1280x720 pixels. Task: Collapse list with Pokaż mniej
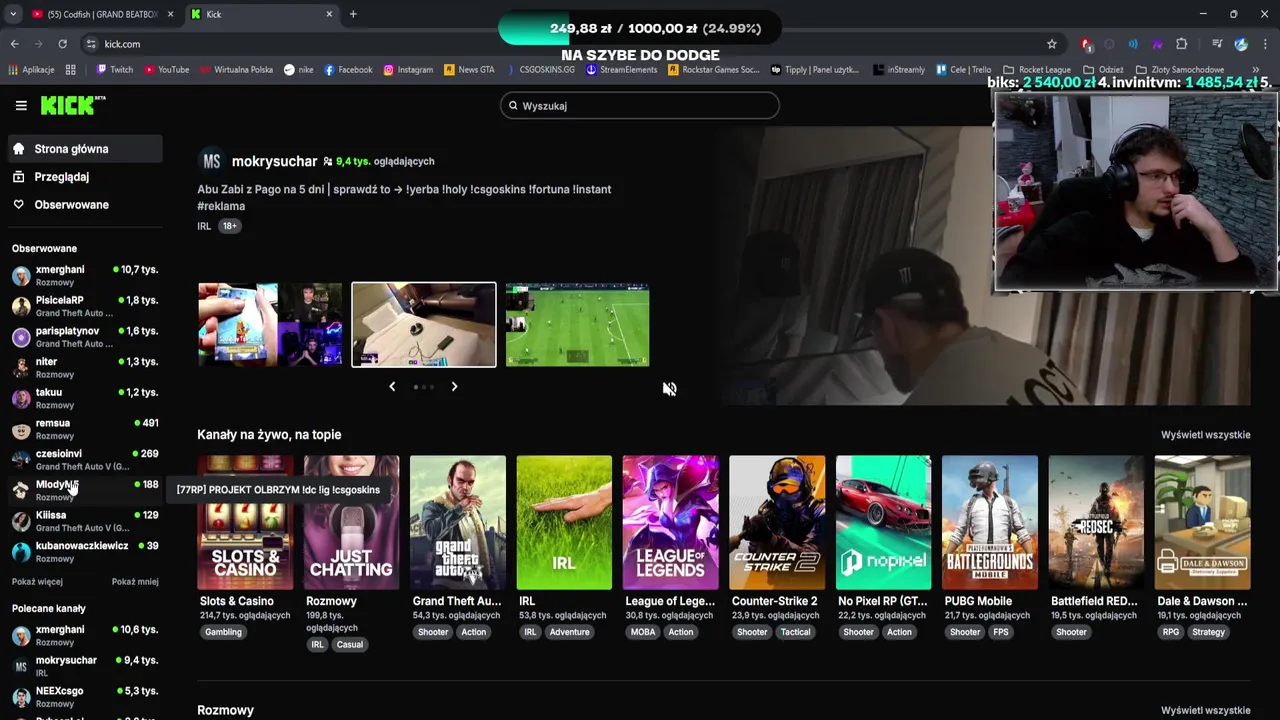[x=135, y=581]
